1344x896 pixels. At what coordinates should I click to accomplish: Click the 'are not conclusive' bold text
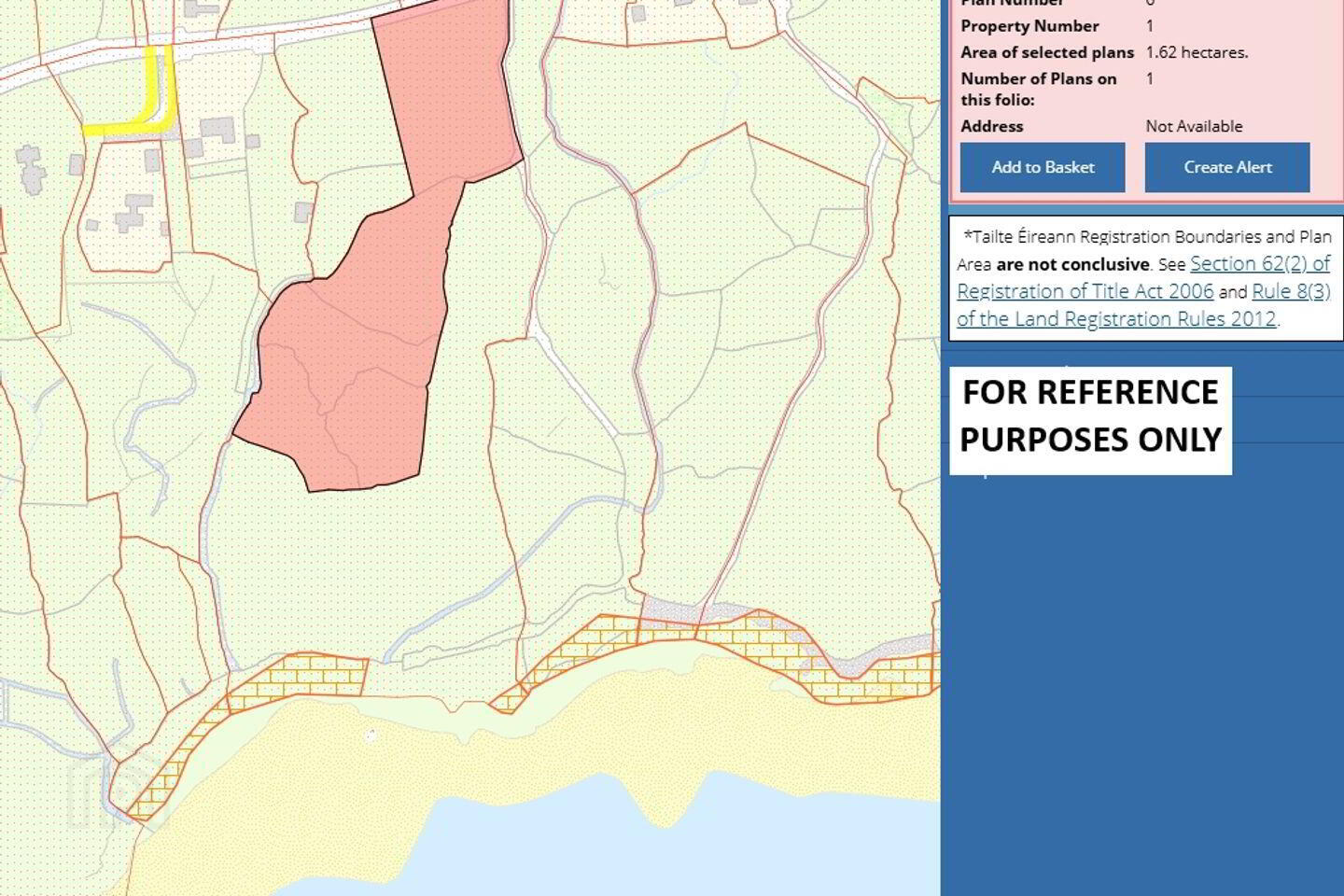[x=1072, y=264]
